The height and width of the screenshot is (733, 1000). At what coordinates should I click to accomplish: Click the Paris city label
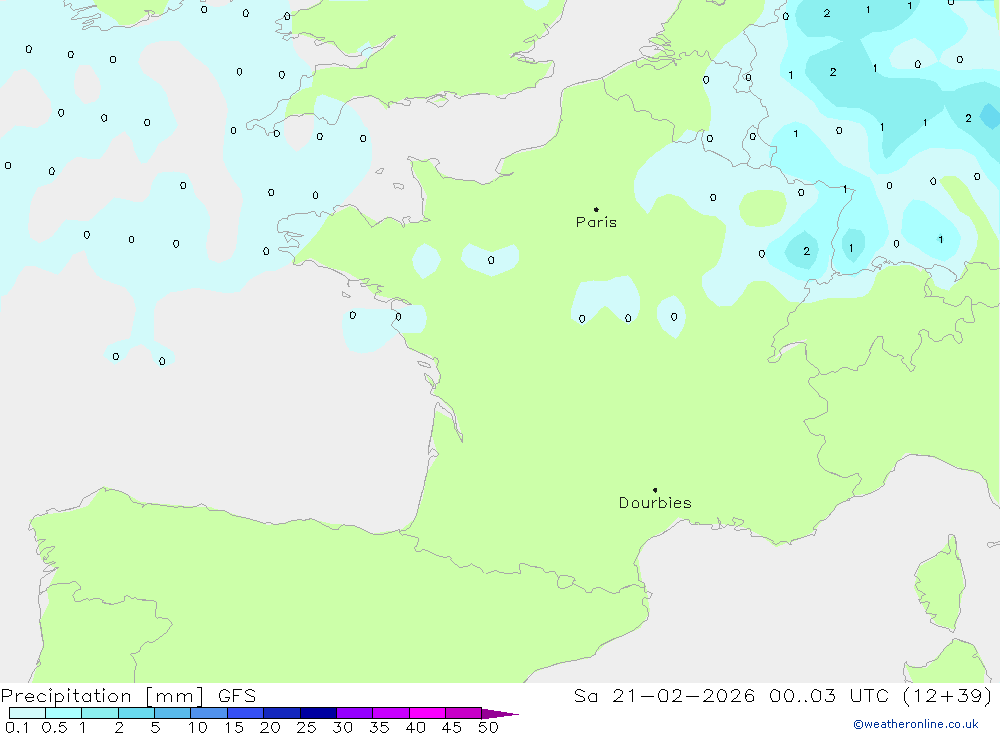(596, 222)
